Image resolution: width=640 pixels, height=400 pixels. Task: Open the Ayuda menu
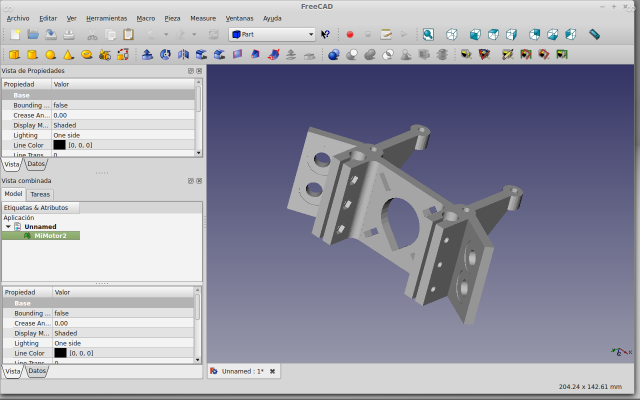[272, 18]
